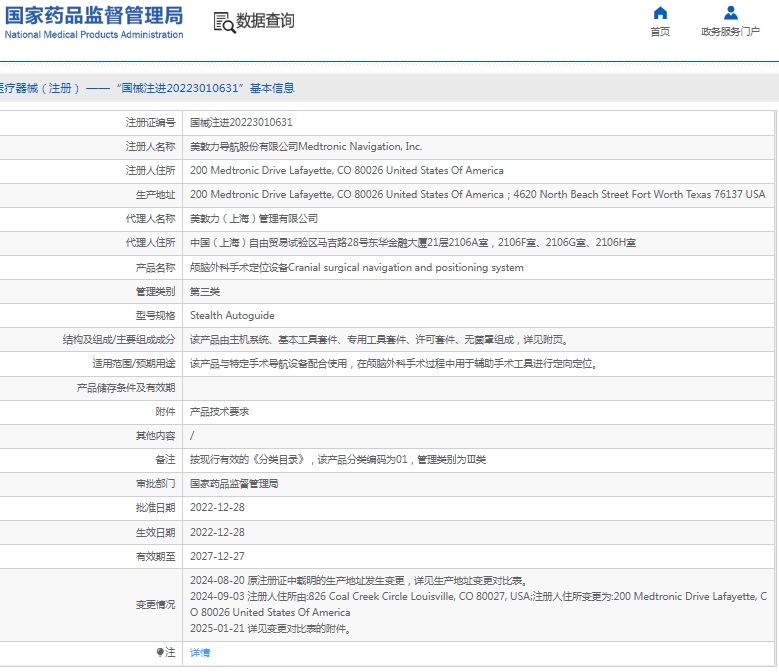Image resolution: width=779 pixels, height=672 pixels.
Task: Click the 型号规格 row label
Action: coord(155,316)
